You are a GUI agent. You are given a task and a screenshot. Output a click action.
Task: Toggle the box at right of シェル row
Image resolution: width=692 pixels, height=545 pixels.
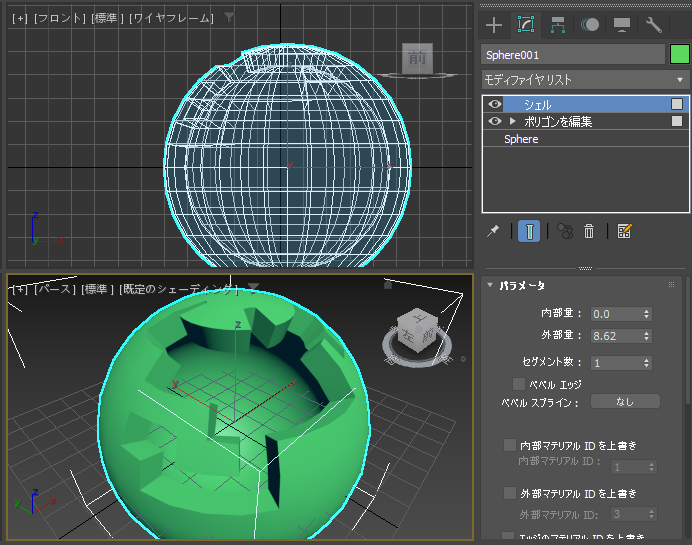(x=677, y=104)
